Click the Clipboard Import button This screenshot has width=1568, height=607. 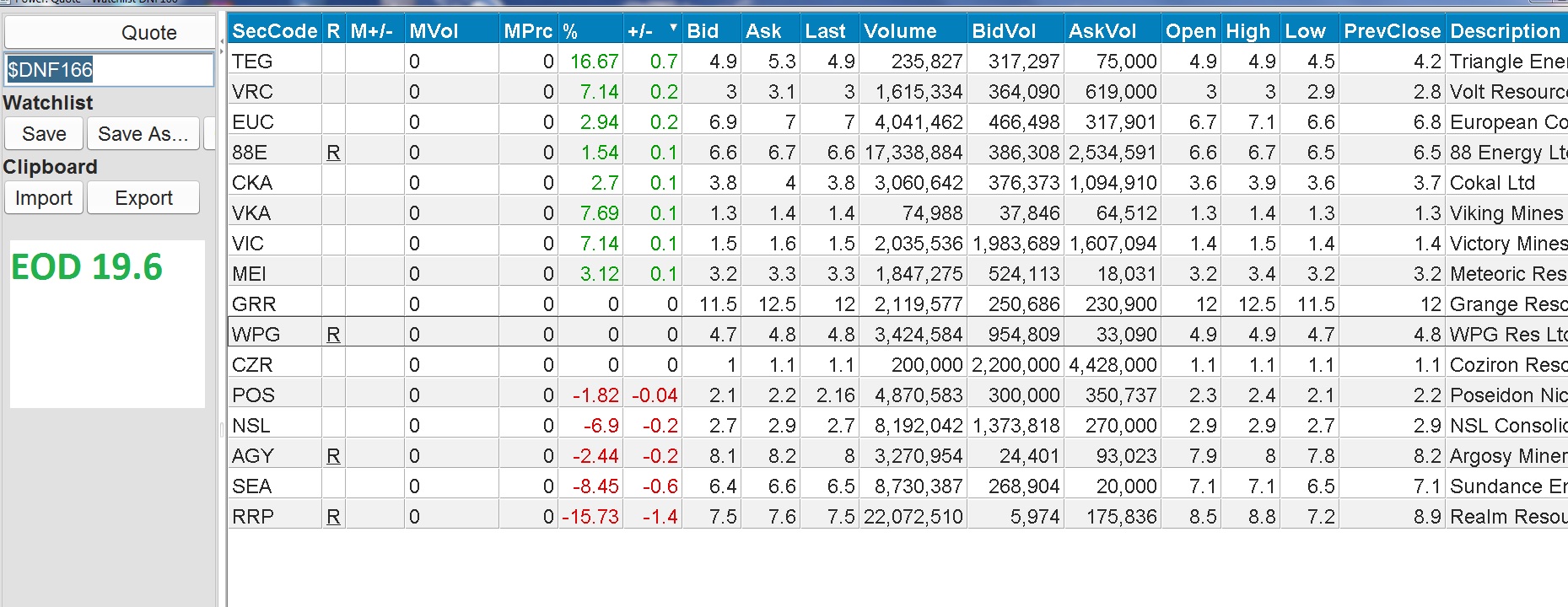tap(44, 198)
